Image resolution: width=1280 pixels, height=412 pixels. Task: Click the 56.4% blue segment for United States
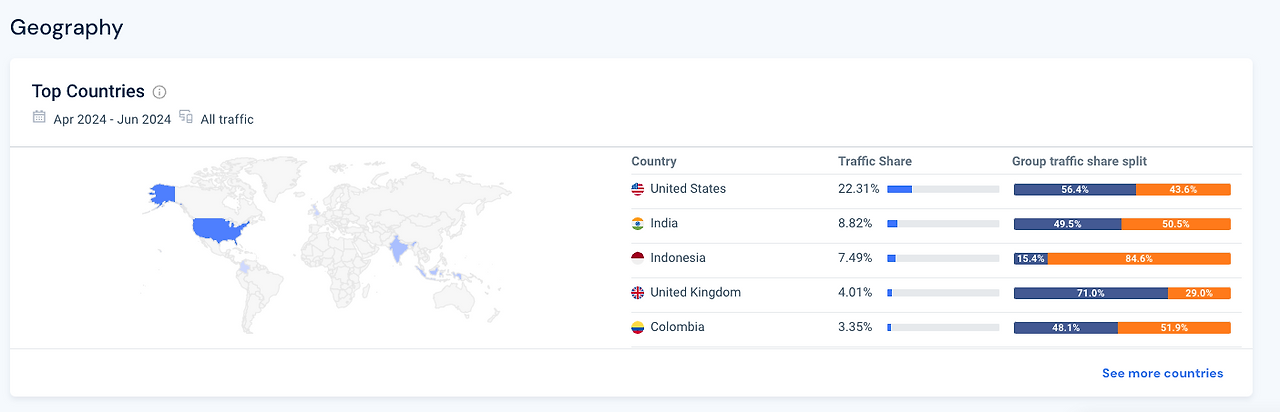1074,189
